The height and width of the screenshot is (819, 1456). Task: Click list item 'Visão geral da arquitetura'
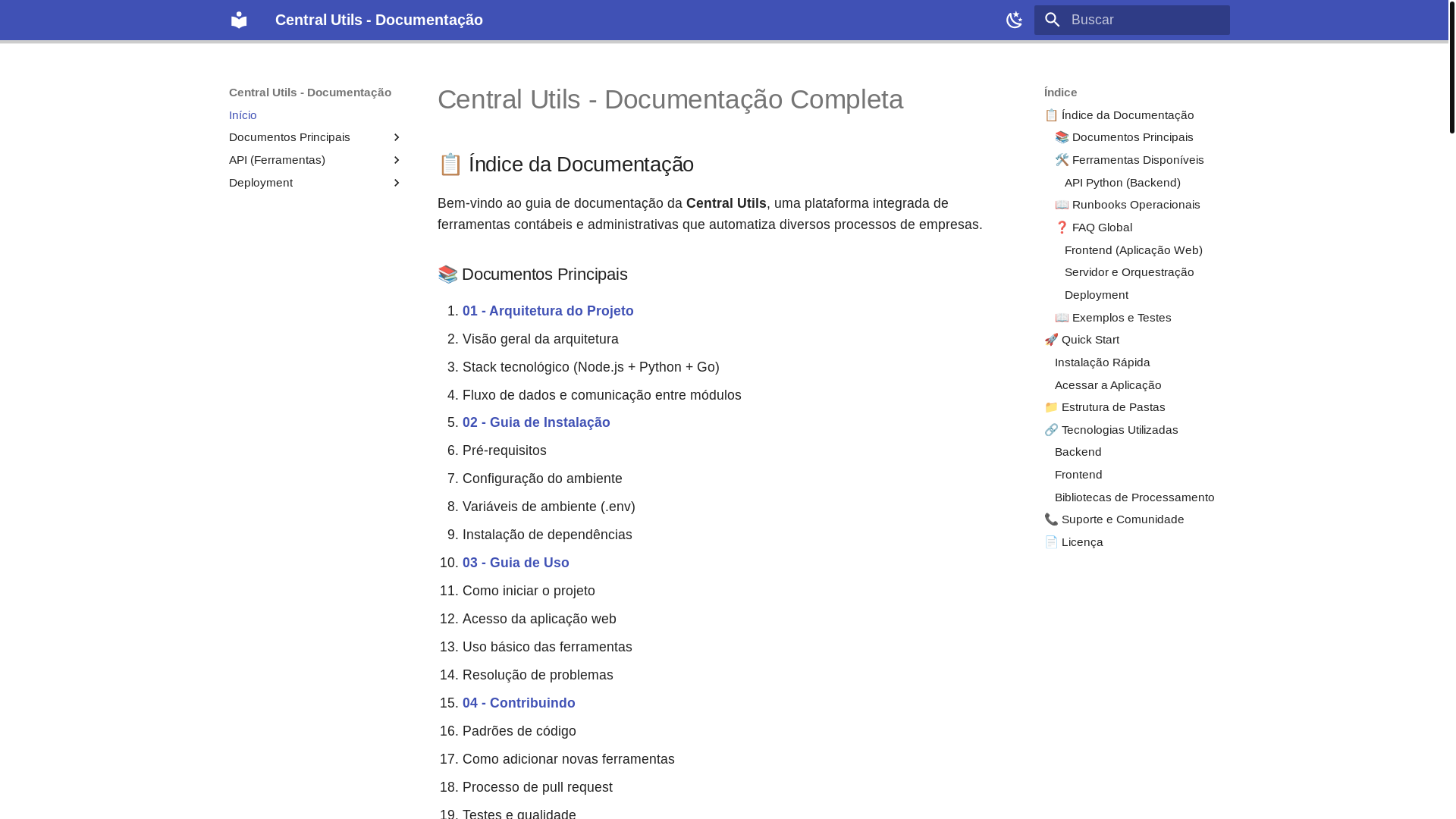tap(541, 339)
